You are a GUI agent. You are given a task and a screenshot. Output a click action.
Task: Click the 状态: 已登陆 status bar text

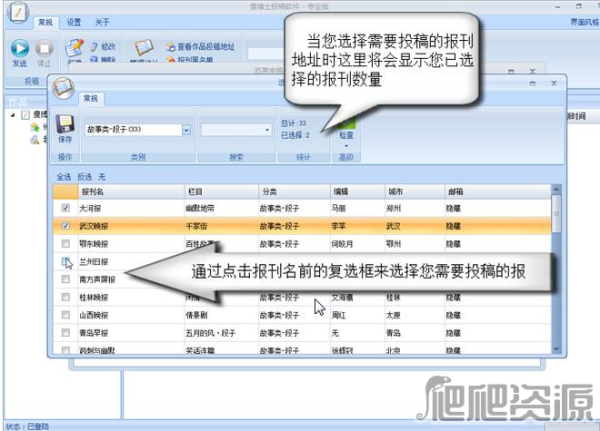point(27,426)
